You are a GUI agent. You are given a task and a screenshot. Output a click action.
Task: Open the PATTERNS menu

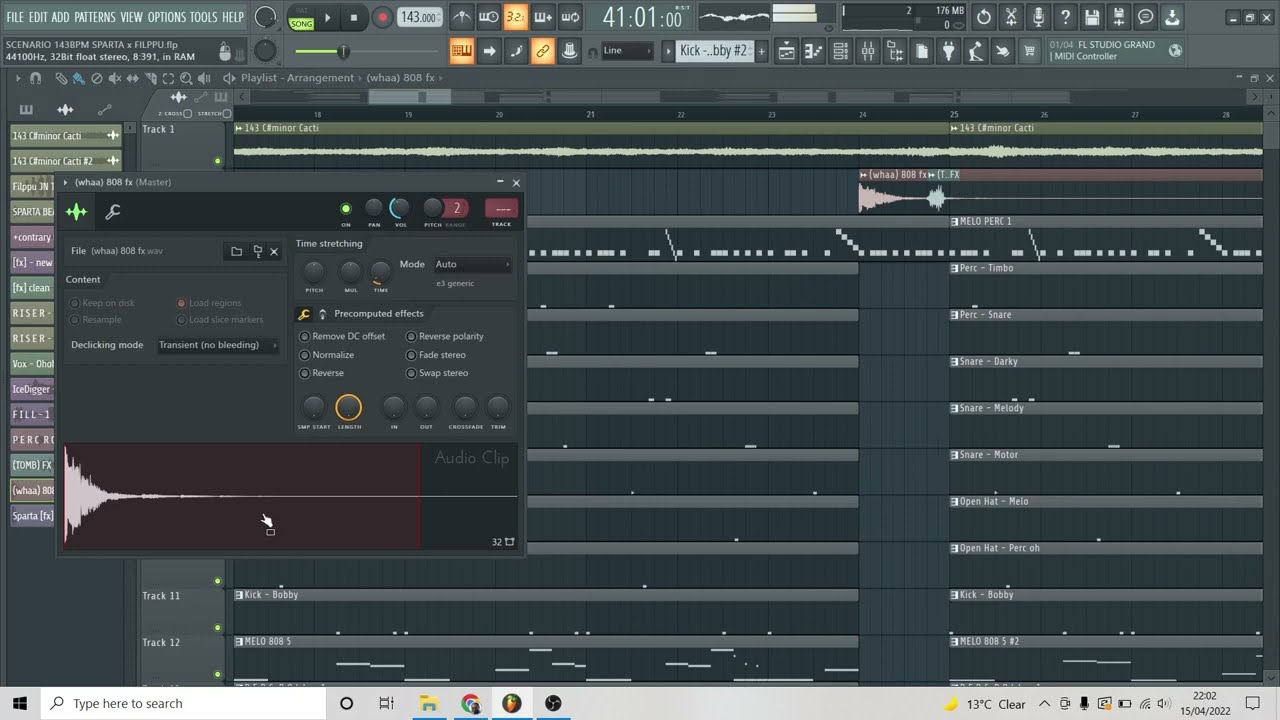pos(95,17)
